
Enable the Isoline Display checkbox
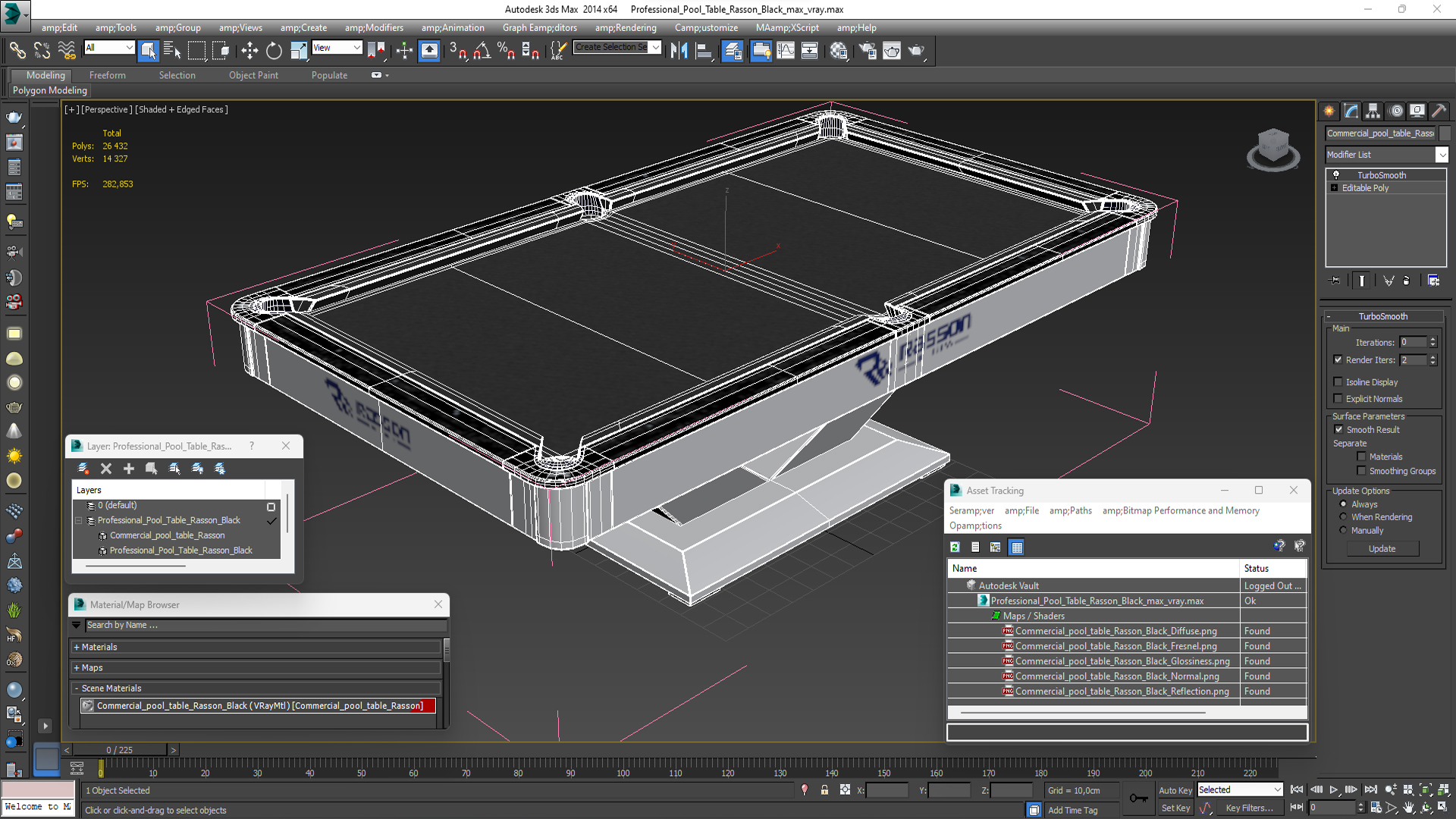pyautogui.click(x=1338, y=382)
